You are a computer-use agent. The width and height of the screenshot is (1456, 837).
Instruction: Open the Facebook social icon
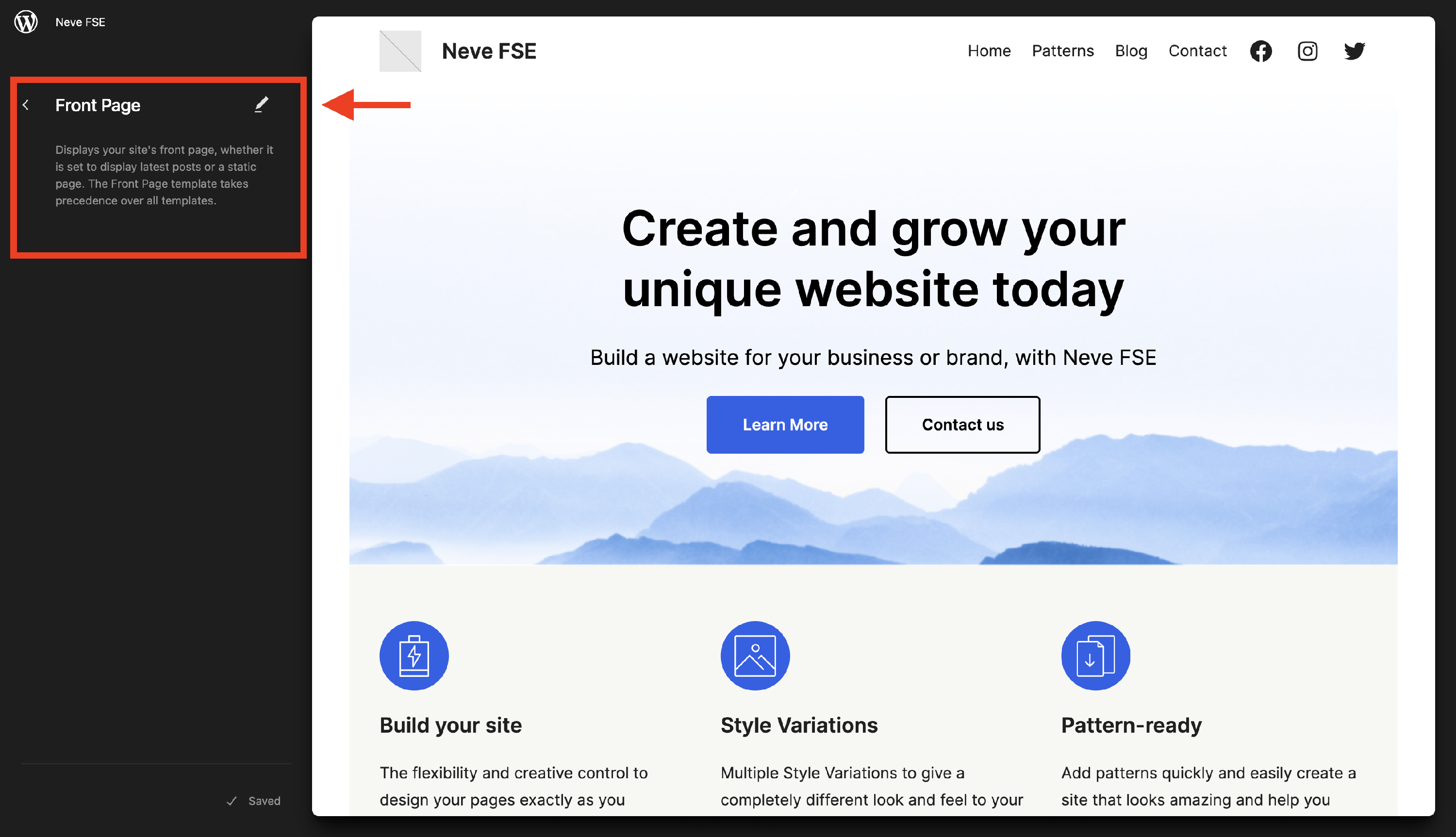(1260, 51)
